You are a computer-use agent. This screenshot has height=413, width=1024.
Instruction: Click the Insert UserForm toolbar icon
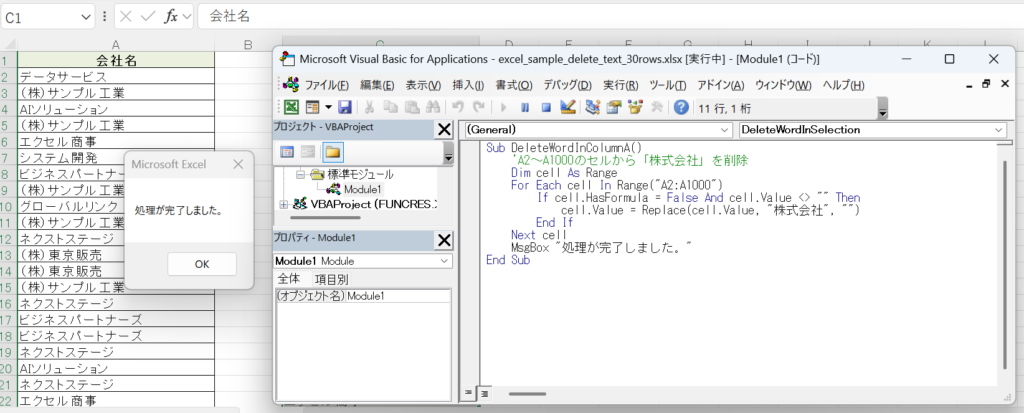pyautogui.click(x=312, y=107)
